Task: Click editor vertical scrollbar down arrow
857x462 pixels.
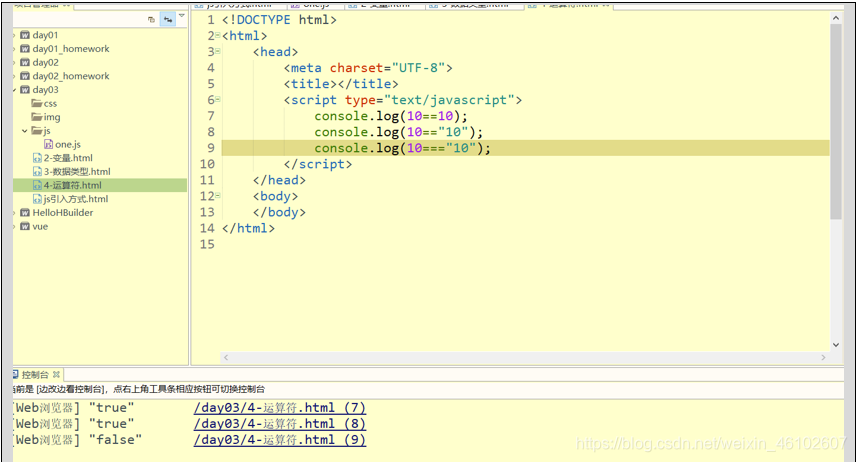Action: [836, 345]
